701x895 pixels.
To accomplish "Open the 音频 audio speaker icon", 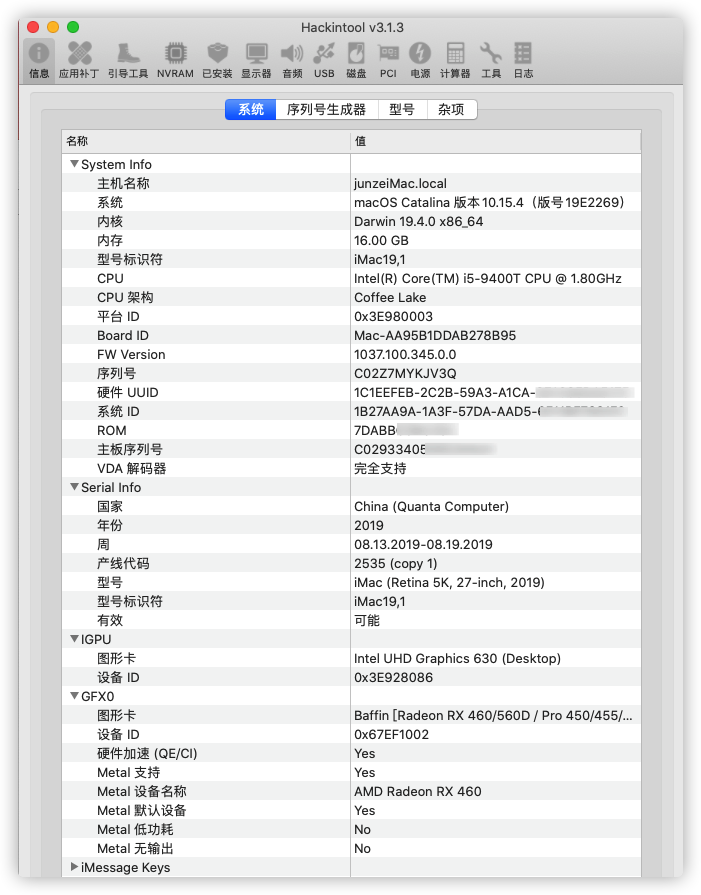I will pos(292,61).
